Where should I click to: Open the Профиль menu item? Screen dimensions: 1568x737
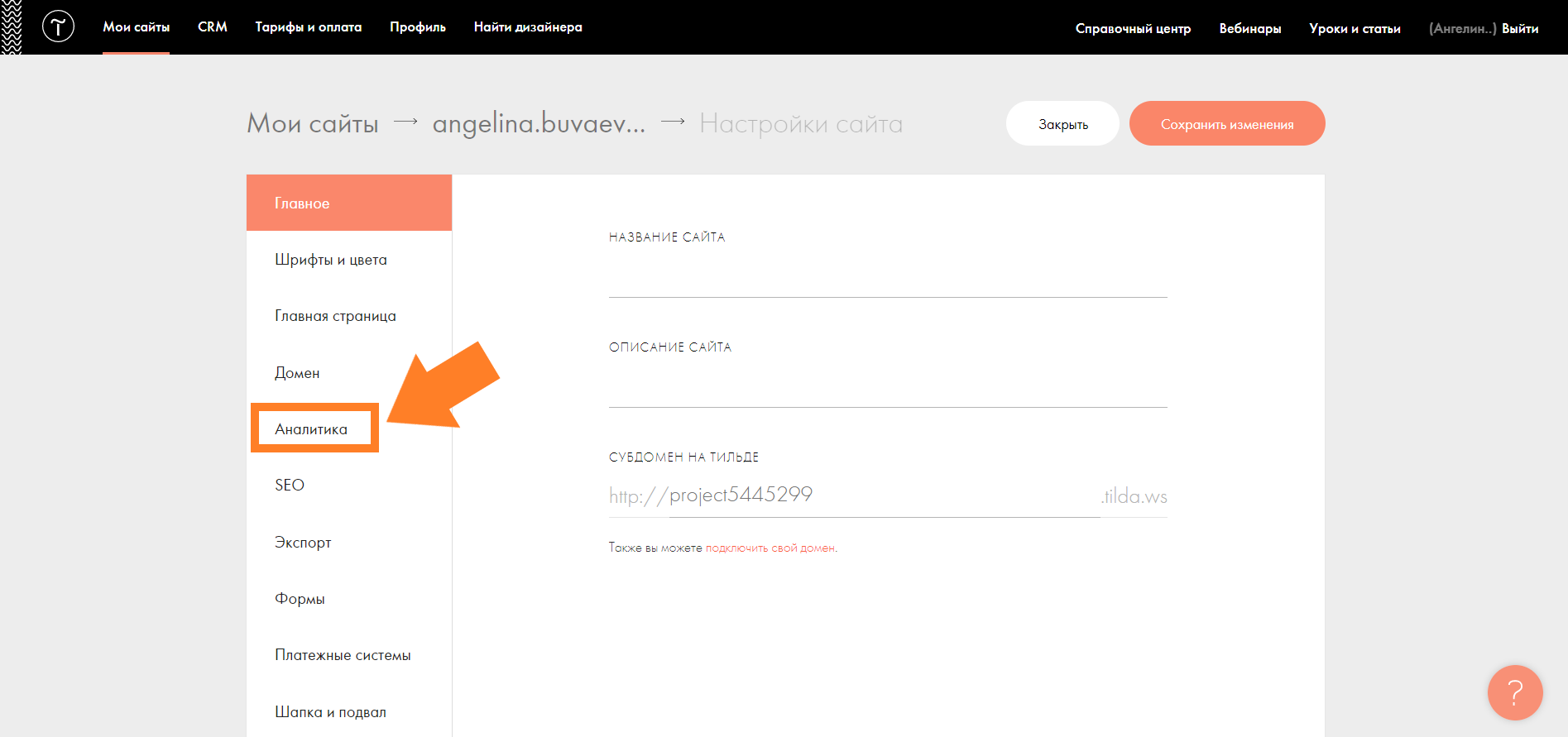pos(417,27)
